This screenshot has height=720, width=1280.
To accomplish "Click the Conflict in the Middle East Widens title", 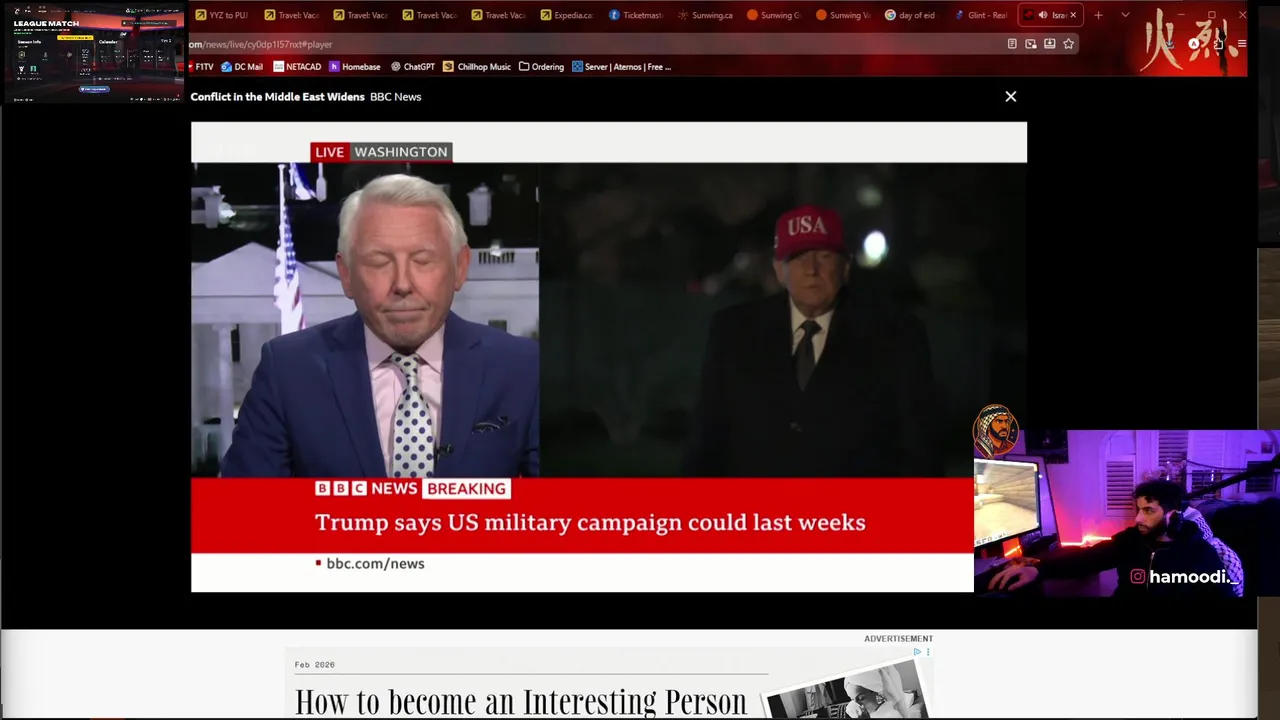I will [x=277, y=97].
